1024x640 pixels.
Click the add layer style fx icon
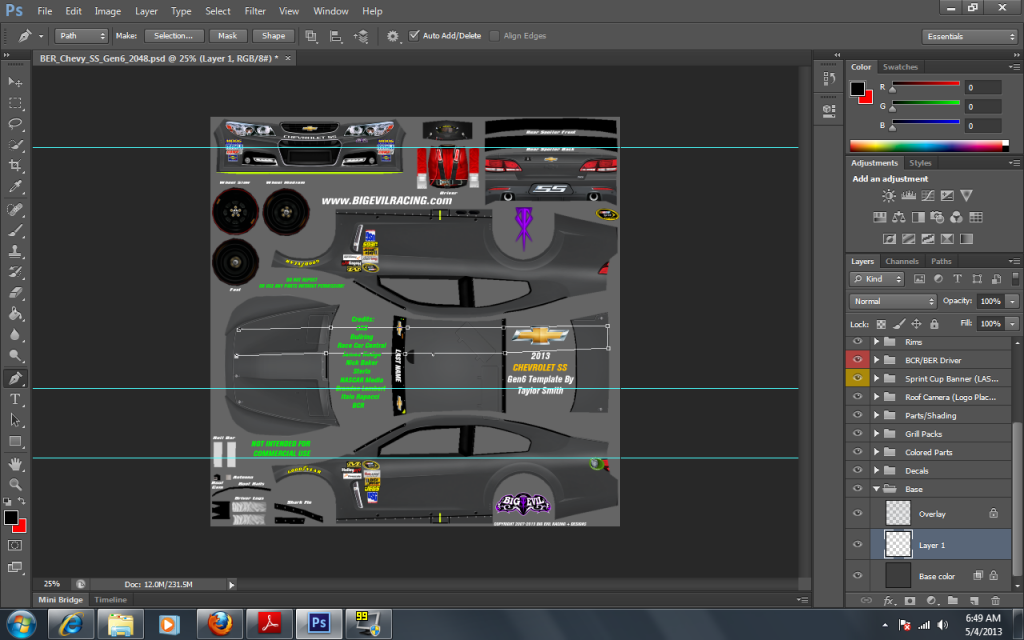pyautogui.click(x=888, y=600)
